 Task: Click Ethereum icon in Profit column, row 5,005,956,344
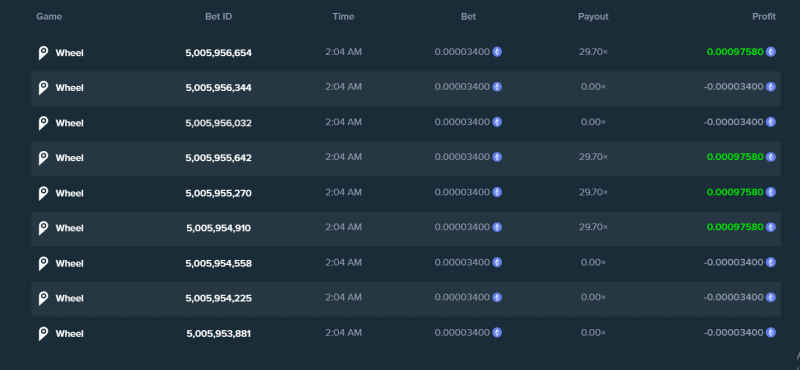pyautogui.click(x=770, y=87)
